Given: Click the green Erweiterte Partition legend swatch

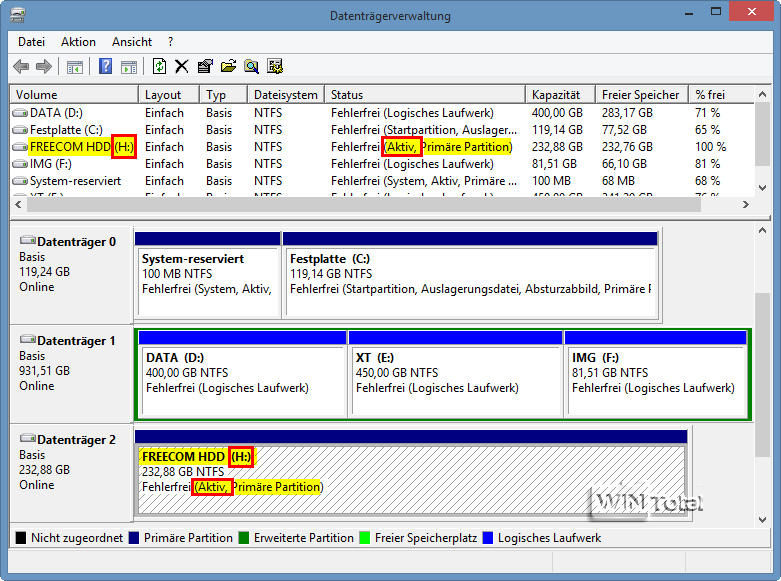Looking at the screenshot, I should [246, 538].
